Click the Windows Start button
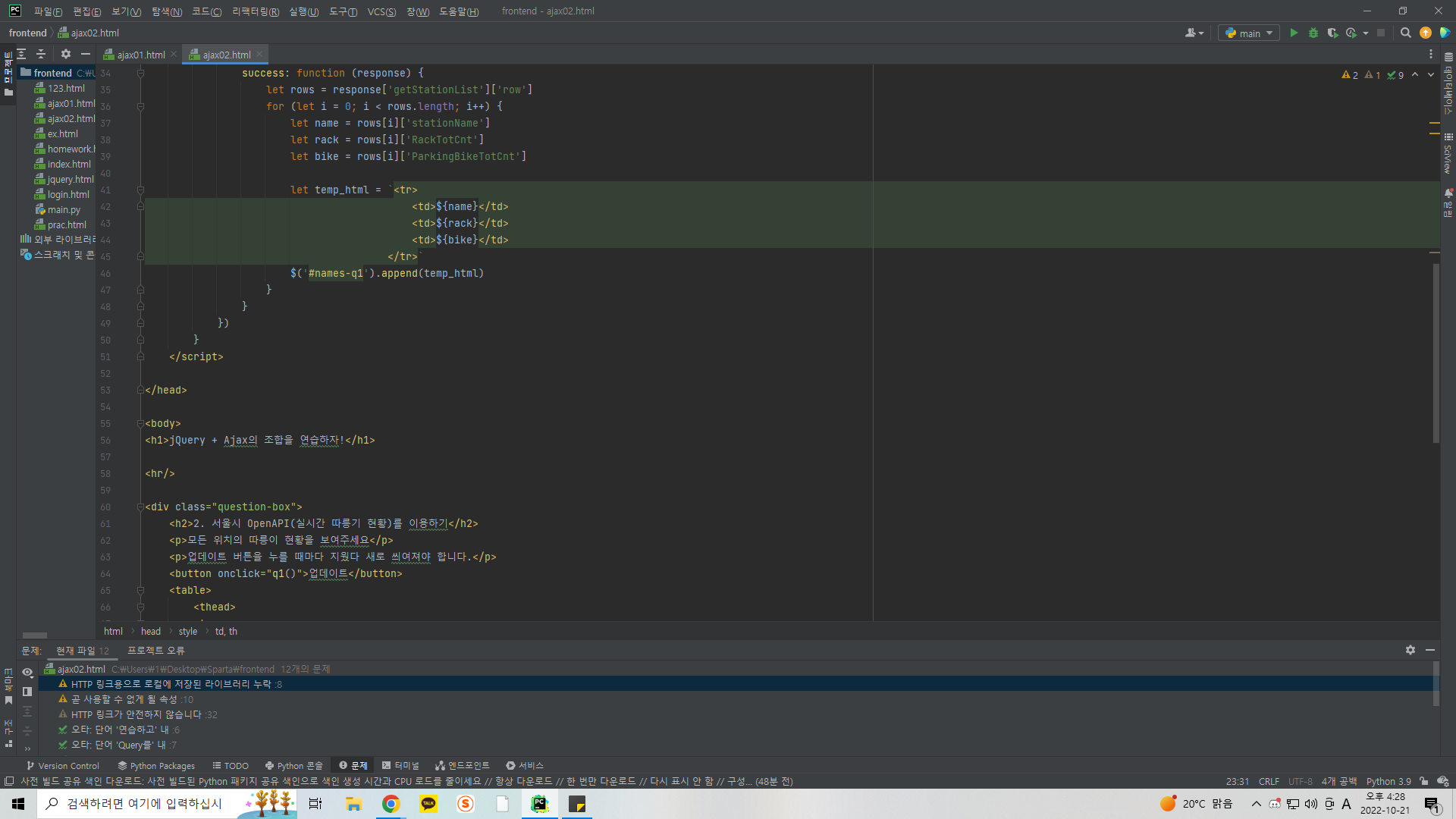The width and height of the screenshot is (1456, 819). point(18,804)
